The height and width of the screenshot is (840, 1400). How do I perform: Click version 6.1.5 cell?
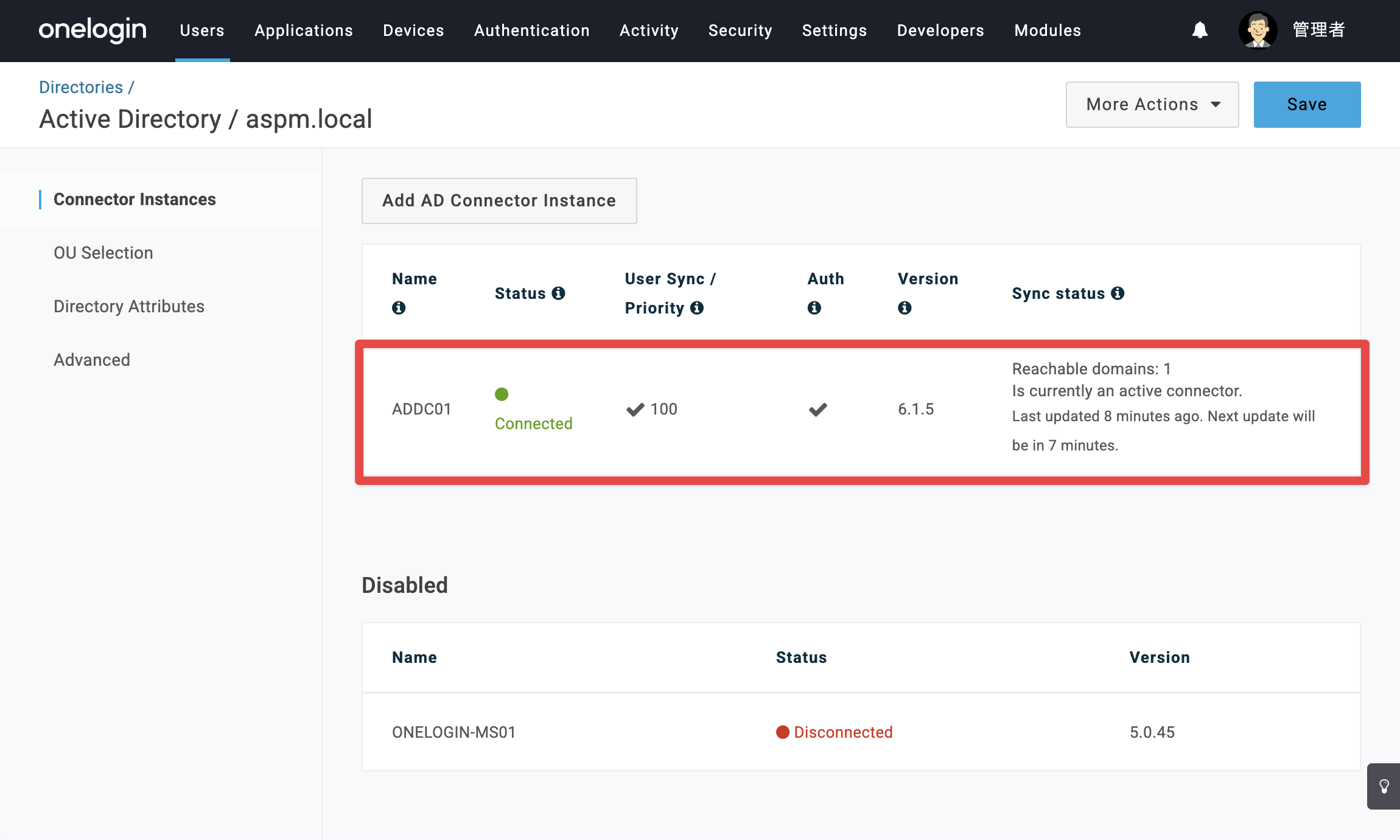click(916, 410)
